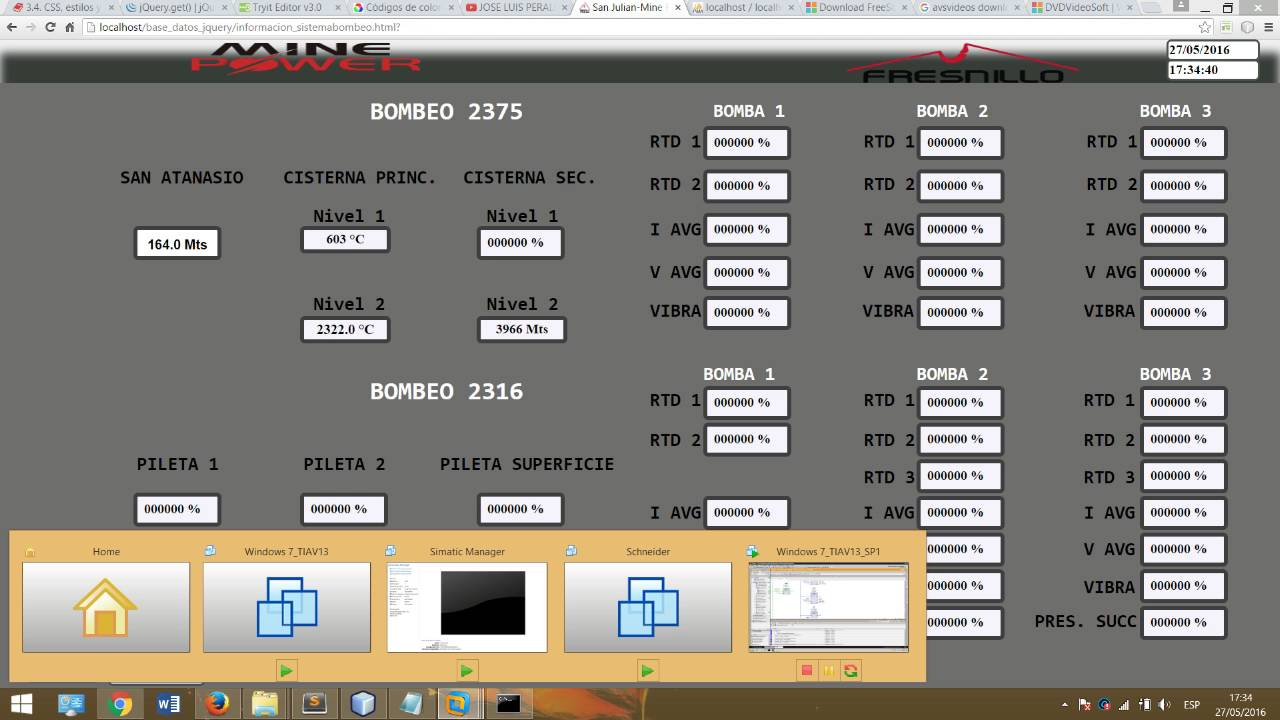
Task: Click the browser home icon
Action: [x=69, y=27]
